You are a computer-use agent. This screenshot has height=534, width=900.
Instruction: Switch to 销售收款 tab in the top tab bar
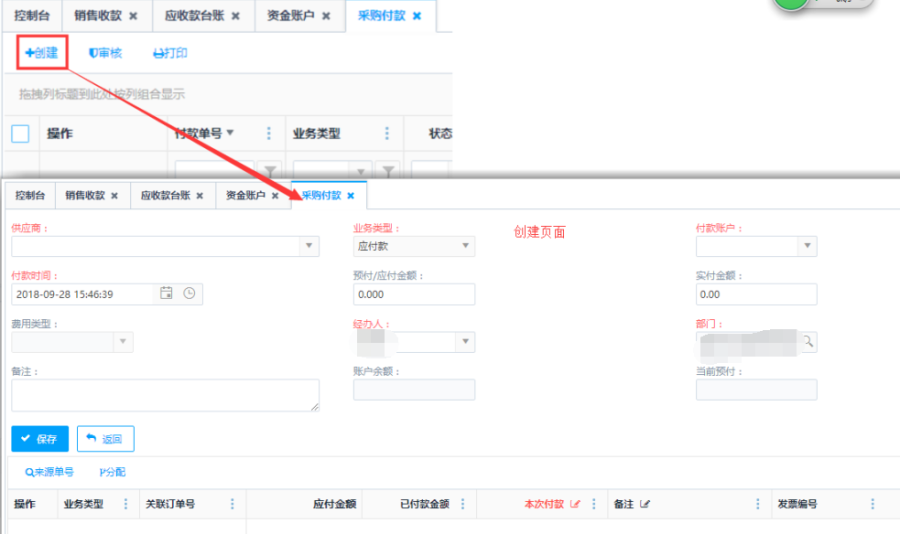(105, 16)
